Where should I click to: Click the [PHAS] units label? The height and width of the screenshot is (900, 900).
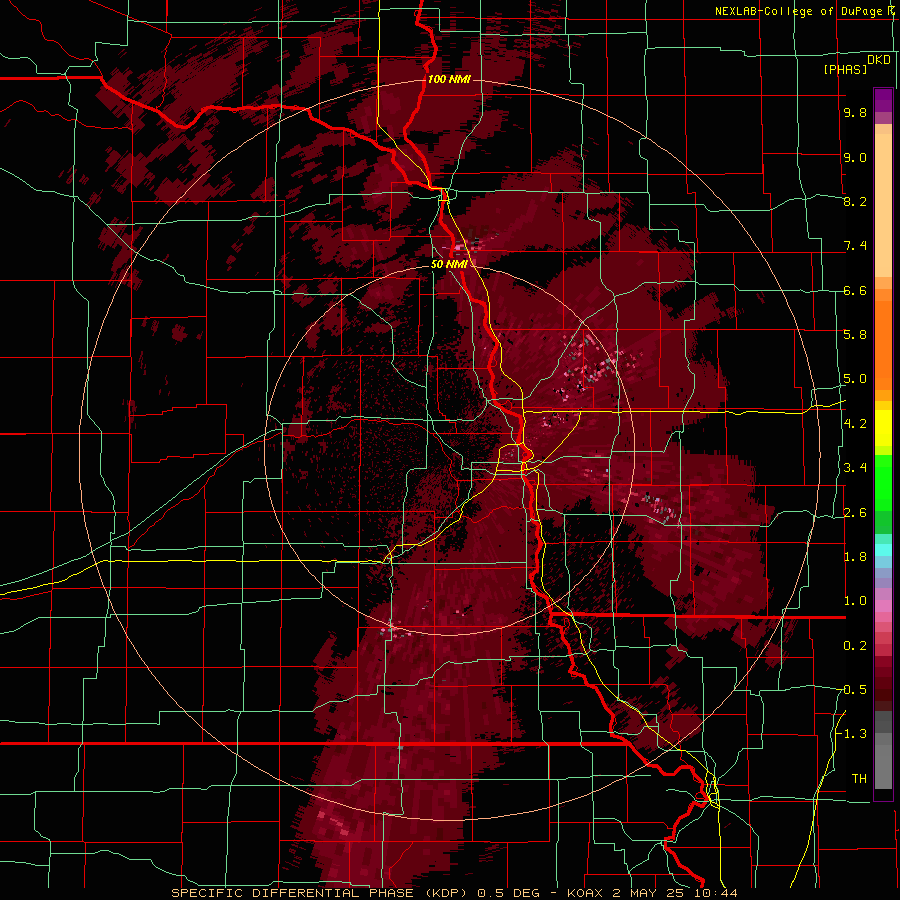click(x=845, y=69)
